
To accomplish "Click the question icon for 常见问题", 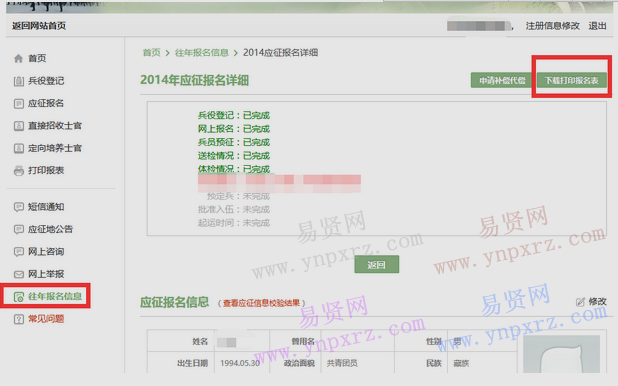I will 19,319.
